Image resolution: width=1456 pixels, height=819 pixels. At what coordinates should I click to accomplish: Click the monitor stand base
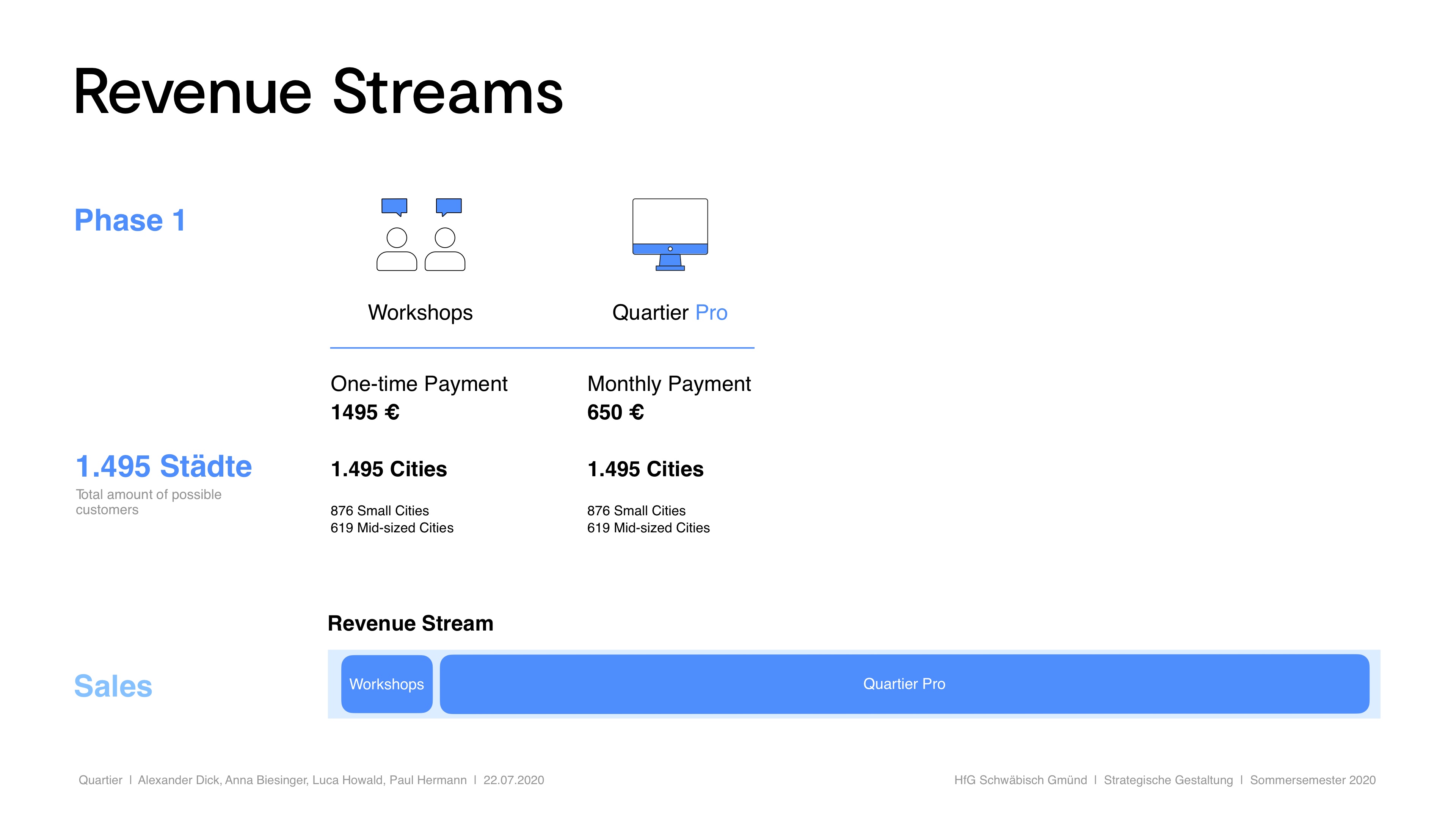pyautogui.click(x=670, y=268)
